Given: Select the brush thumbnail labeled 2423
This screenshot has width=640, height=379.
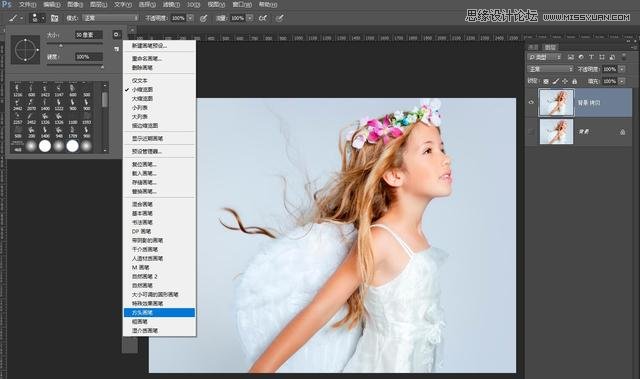Looking at the screenshot, I should tap(45, 90).
